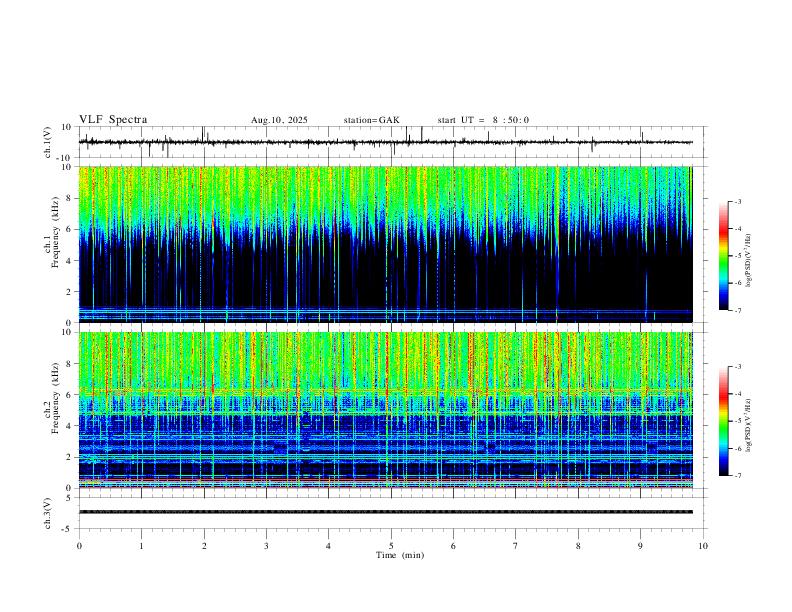Click the '7' tick label on the time axis
Screen dimensions: 792x612
(x=516, y=546)
